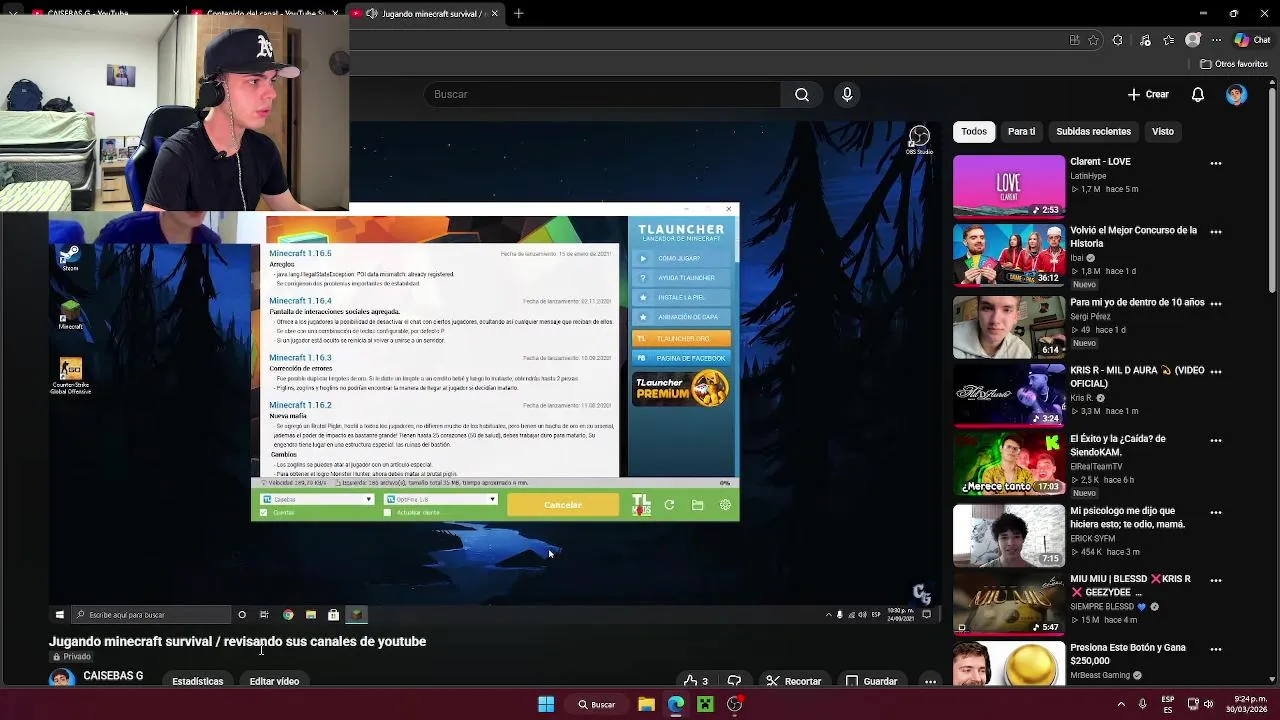This screenshot has width=1280, height=720.
Task: Click the TLauncher.org orange button
Action: (x=681, y=338)
